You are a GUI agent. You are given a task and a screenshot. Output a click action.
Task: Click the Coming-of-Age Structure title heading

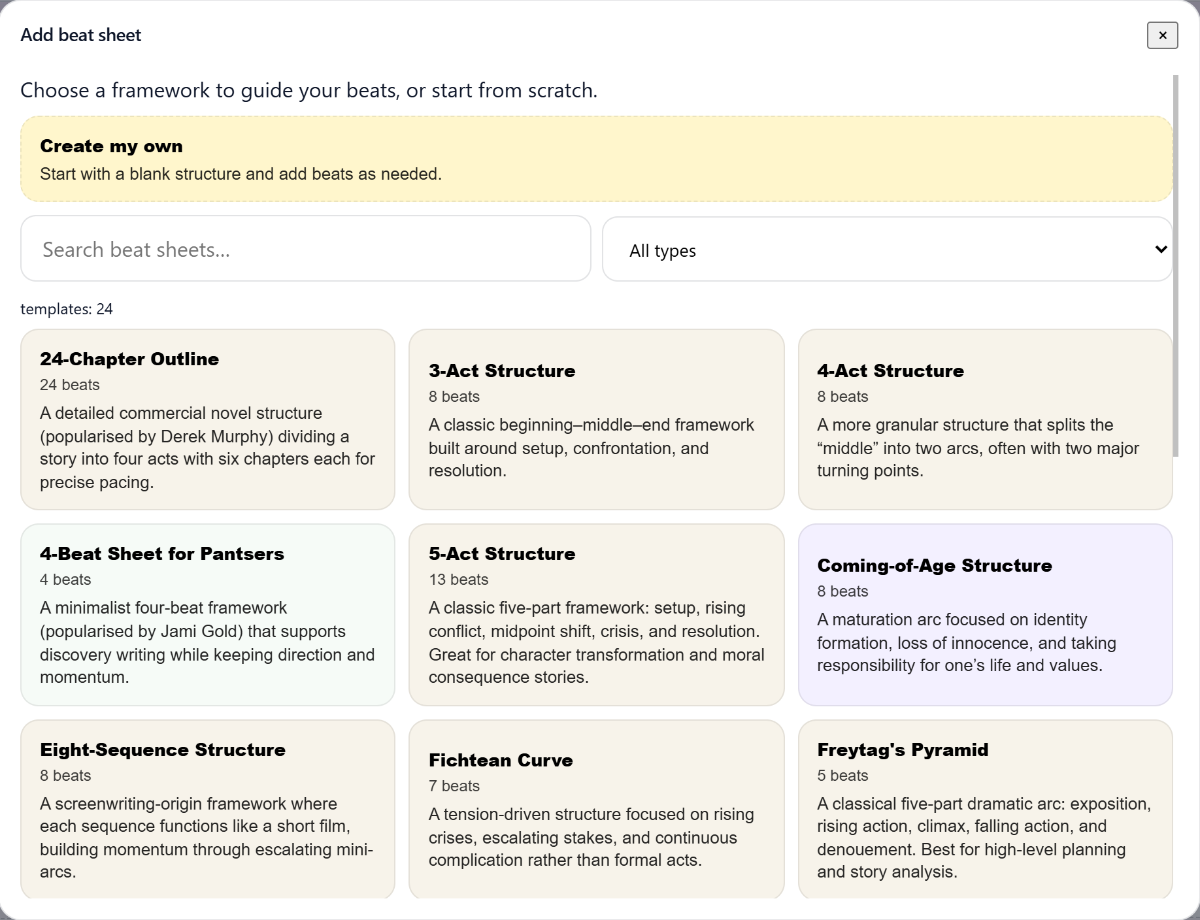click(934, 566)
